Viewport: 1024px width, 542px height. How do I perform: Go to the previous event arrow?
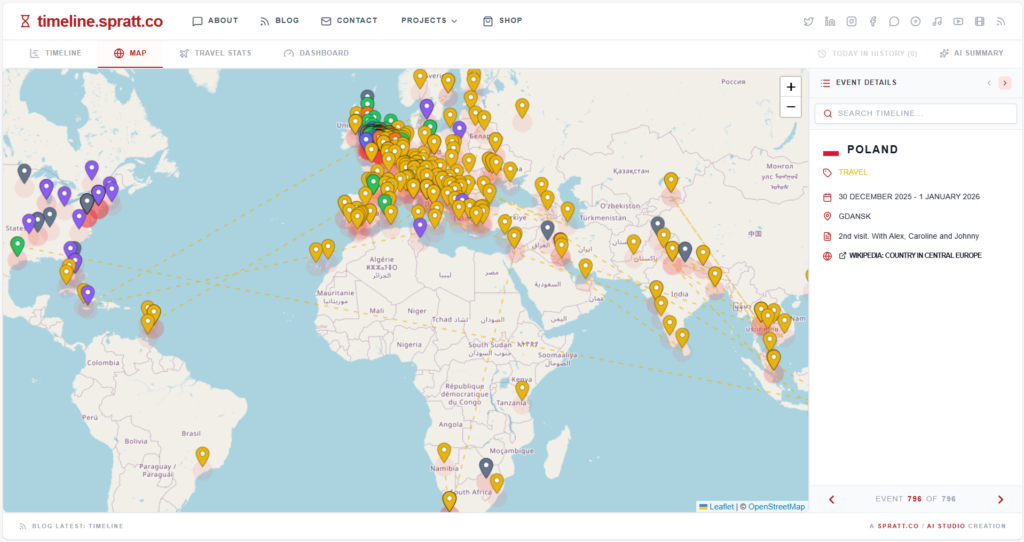tap(831, 499)
